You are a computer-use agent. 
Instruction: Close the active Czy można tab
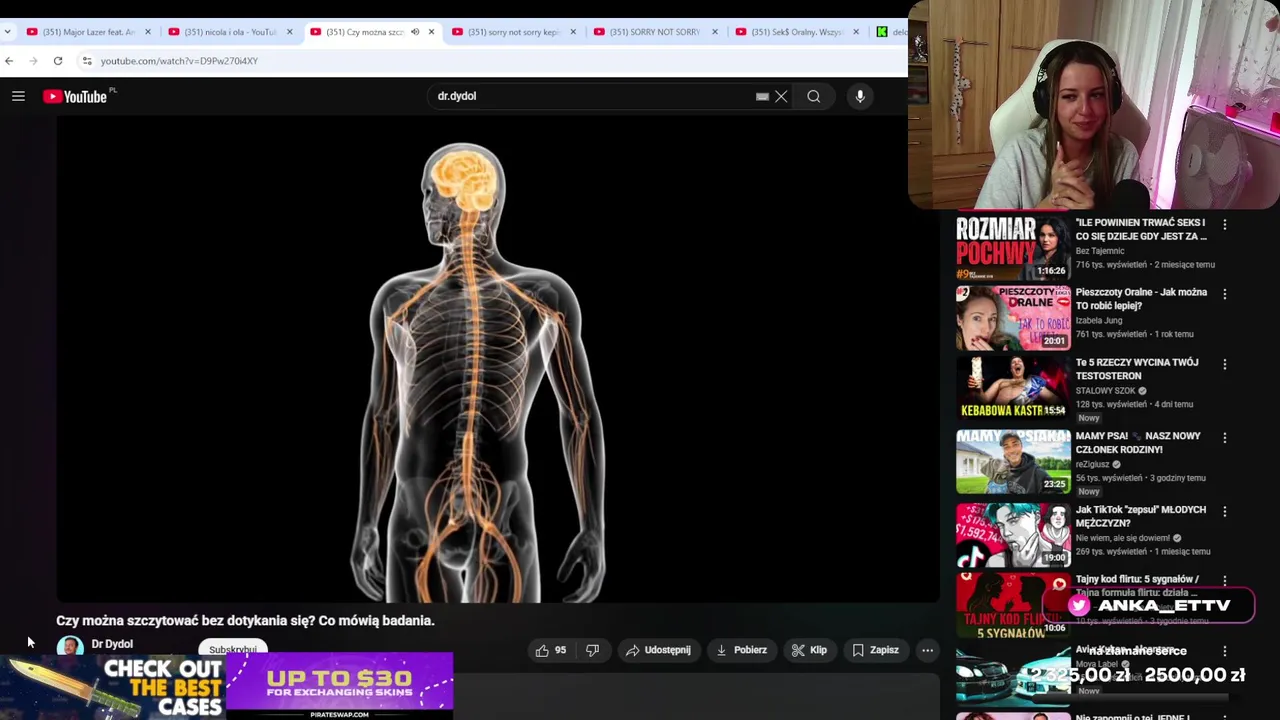tap(431, 32)
